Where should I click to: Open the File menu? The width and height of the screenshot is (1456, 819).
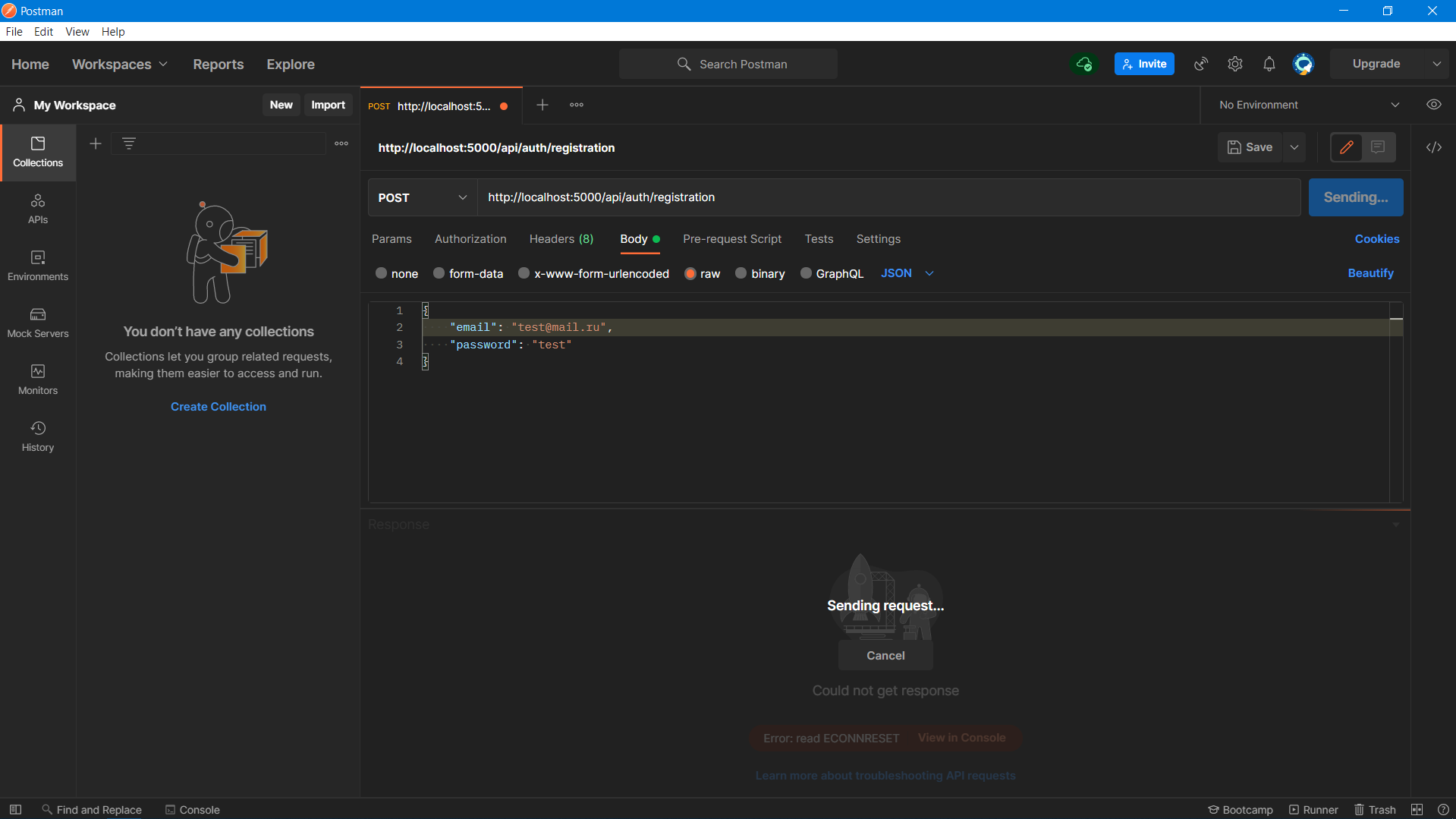14,32
